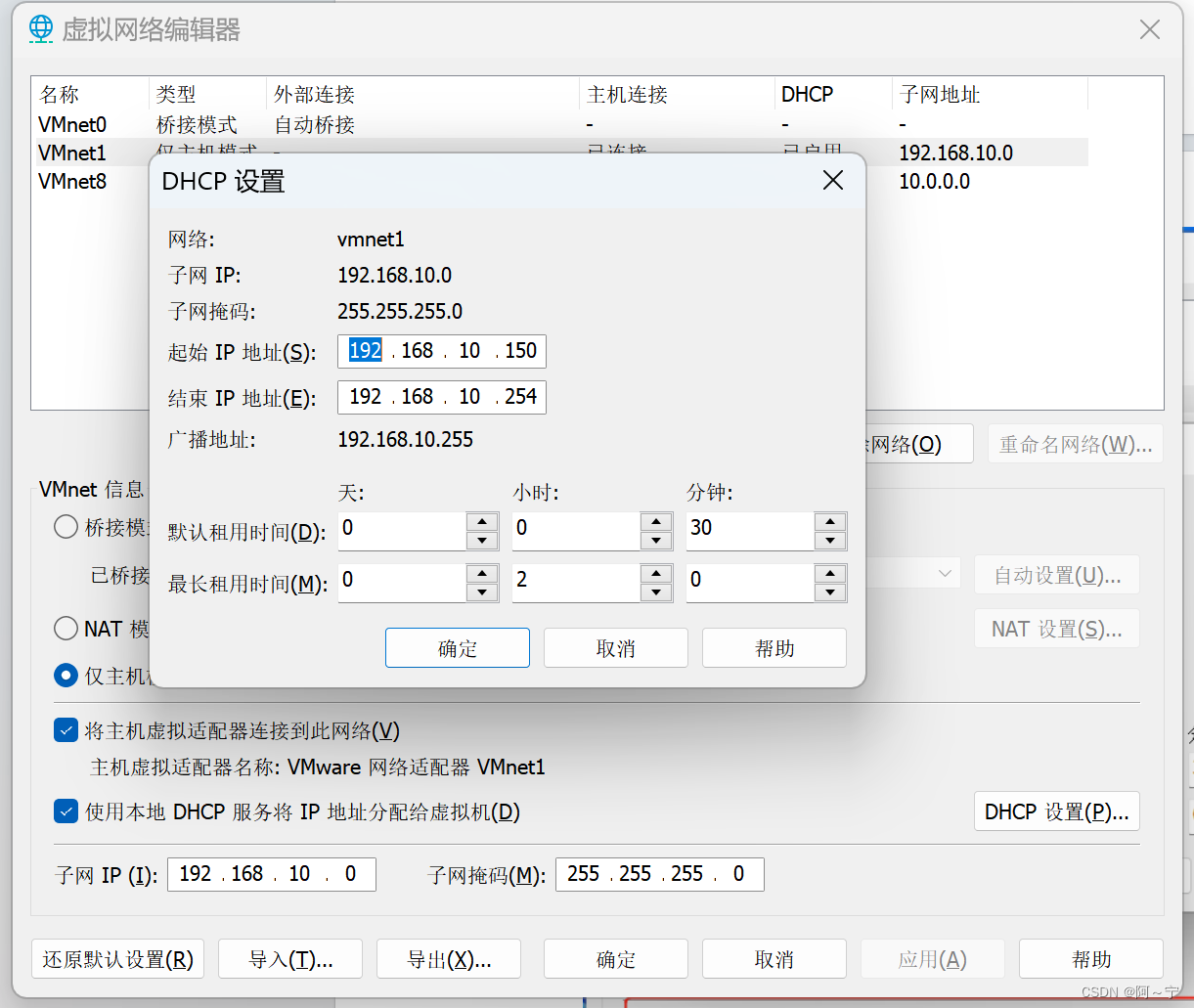Close the DHCP 设置 dialog
Viewport: 1194px width, 1008px height.
pos(833,181)
